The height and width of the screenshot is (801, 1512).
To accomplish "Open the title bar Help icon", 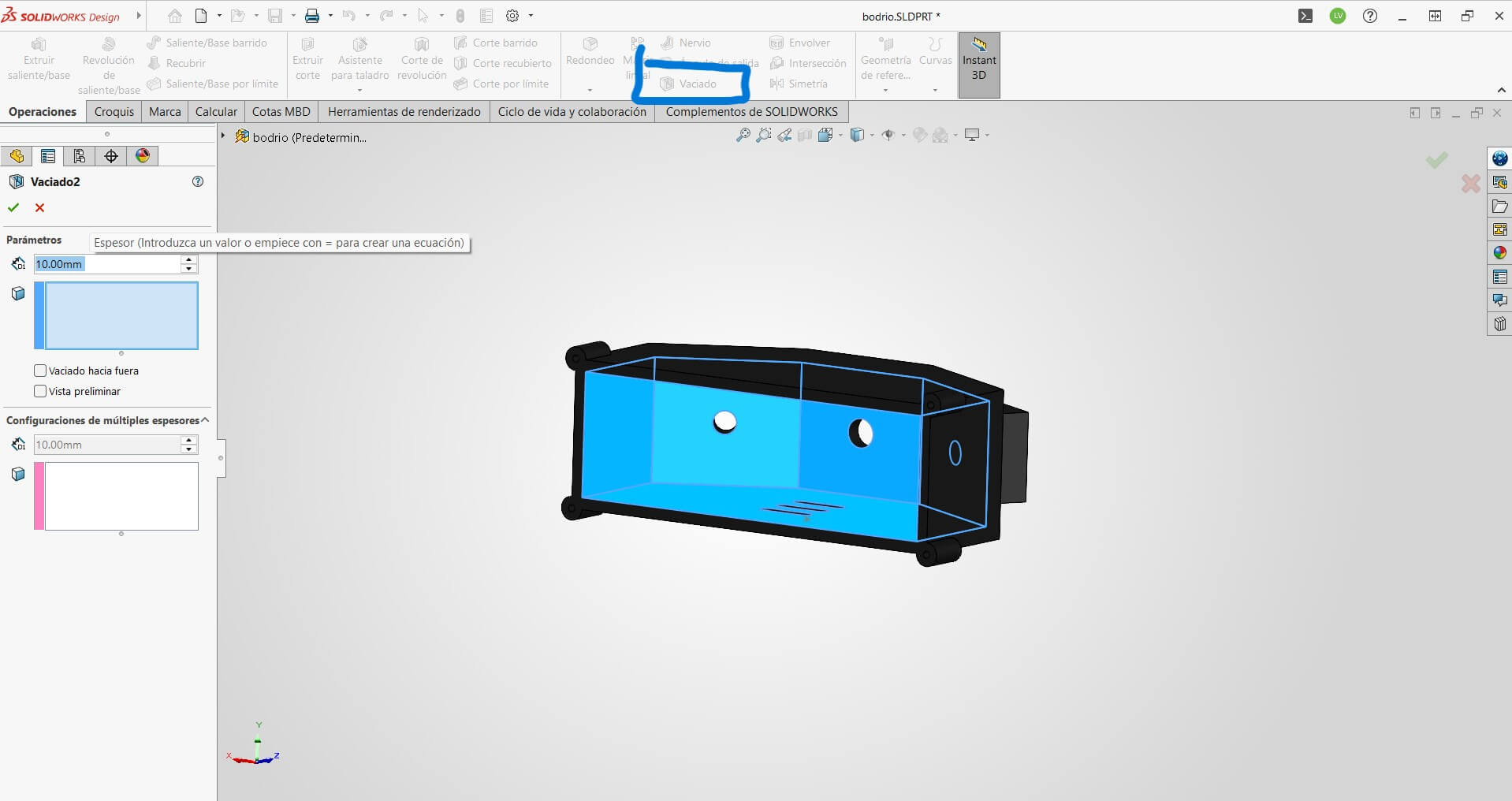I will pos(1370,16).
